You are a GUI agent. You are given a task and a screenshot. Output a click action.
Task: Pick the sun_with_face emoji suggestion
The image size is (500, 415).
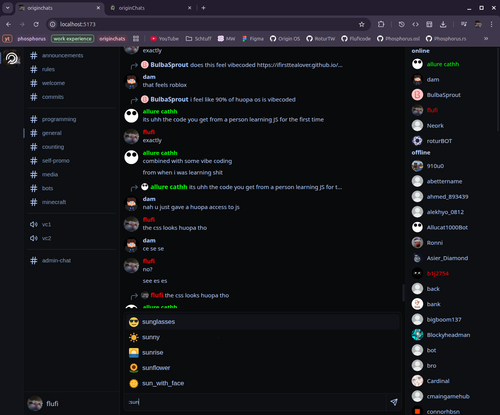point(263,383)
